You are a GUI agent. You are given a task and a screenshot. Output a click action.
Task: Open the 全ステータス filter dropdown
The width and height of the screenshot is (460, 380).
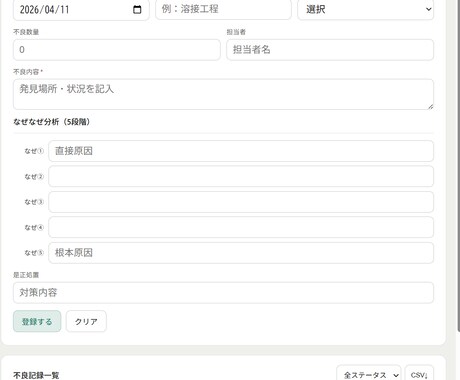point(369,374)
